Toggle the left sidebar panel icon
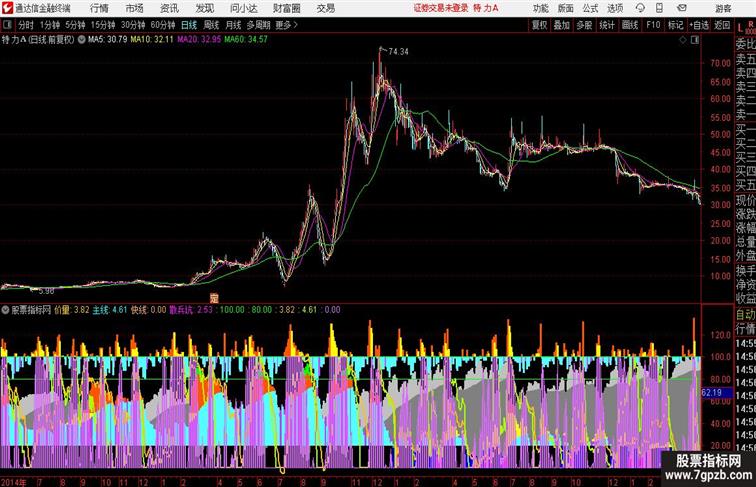Viewport: 756px width, 487px height. tap(7, 25)
